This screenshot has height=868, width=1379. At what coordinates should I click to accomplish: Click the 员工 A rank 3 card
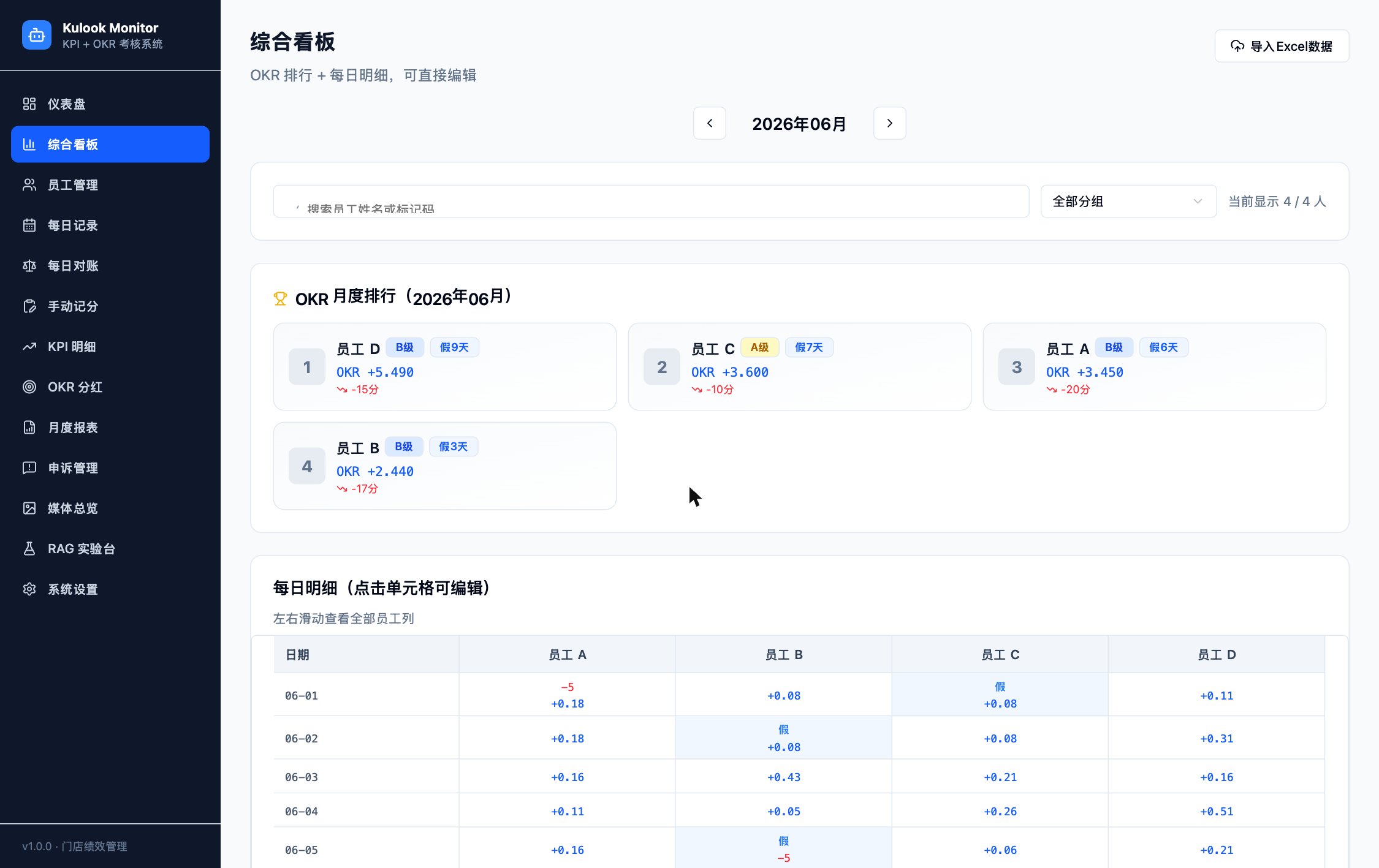(x=1154, y=366)
